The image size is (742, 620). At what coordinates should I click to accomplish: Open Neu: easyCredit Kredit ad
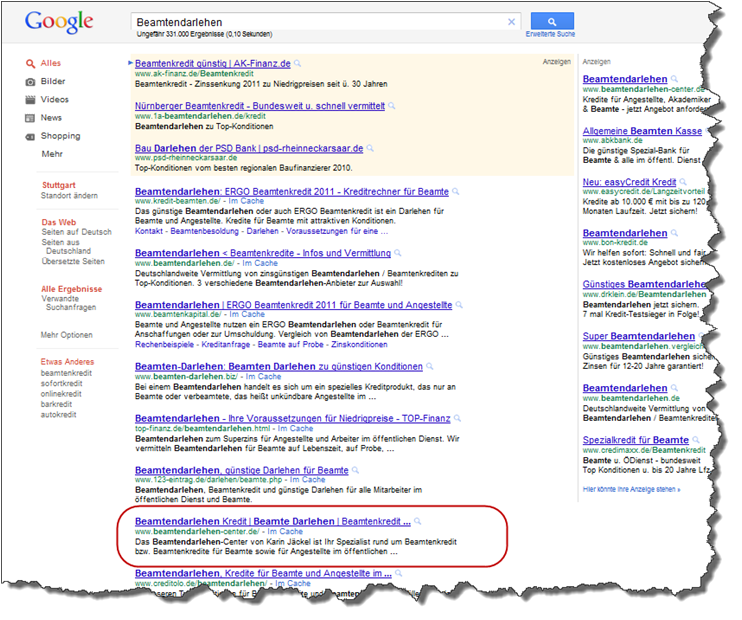629,182
